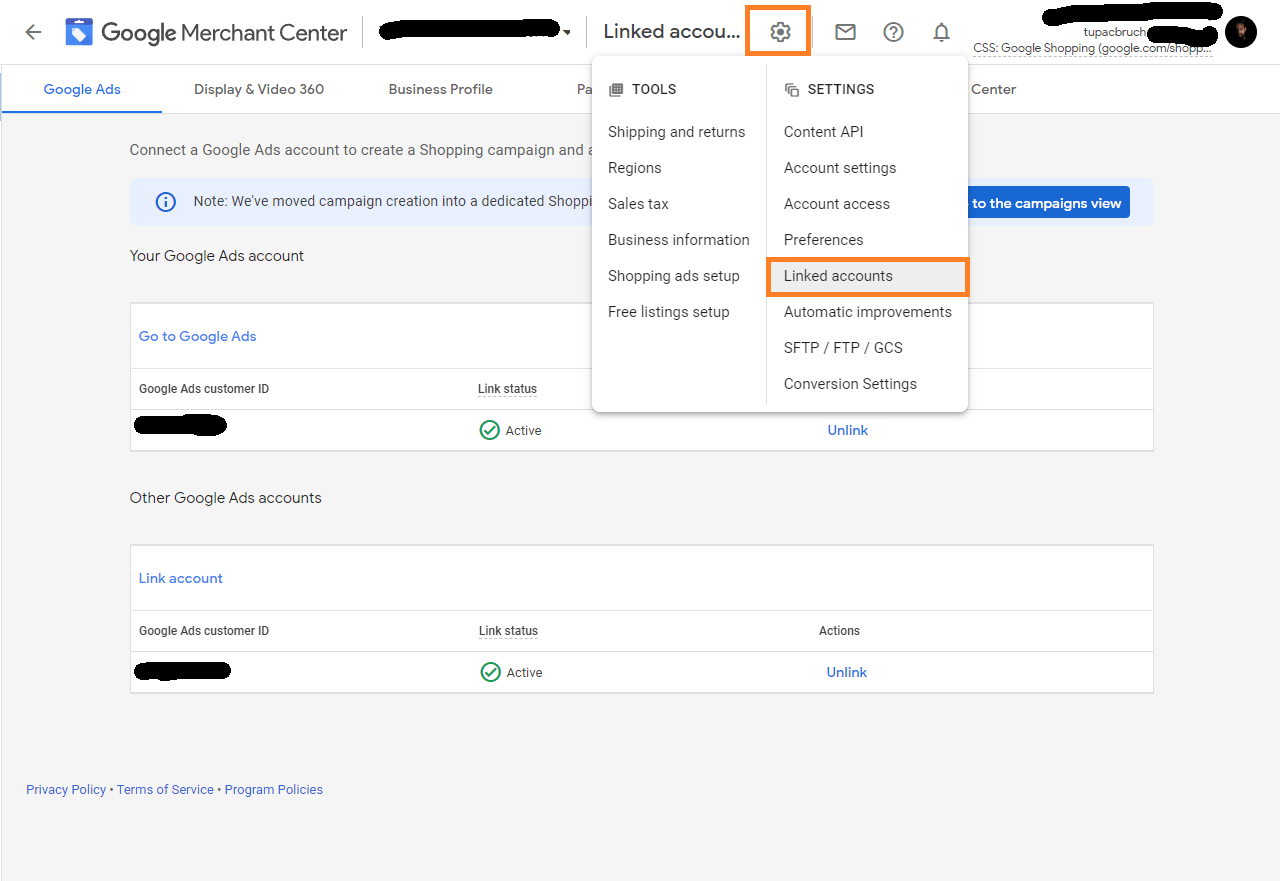This screenshot has height=881, width=1280.
Task: Click the info icon on the note banner
Action: (165, 201)
